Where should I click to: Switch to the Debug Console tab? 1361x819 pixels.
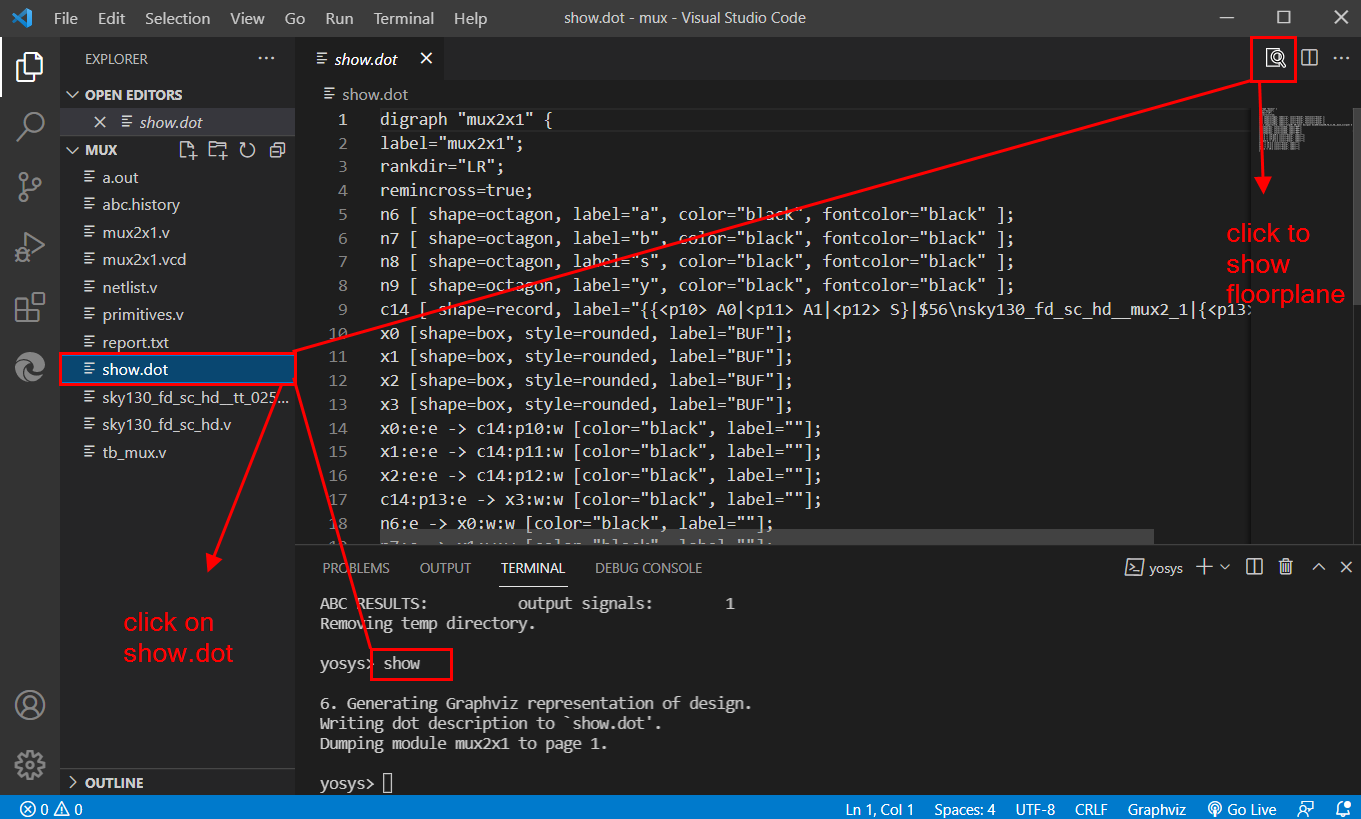[x=648, y=568]
